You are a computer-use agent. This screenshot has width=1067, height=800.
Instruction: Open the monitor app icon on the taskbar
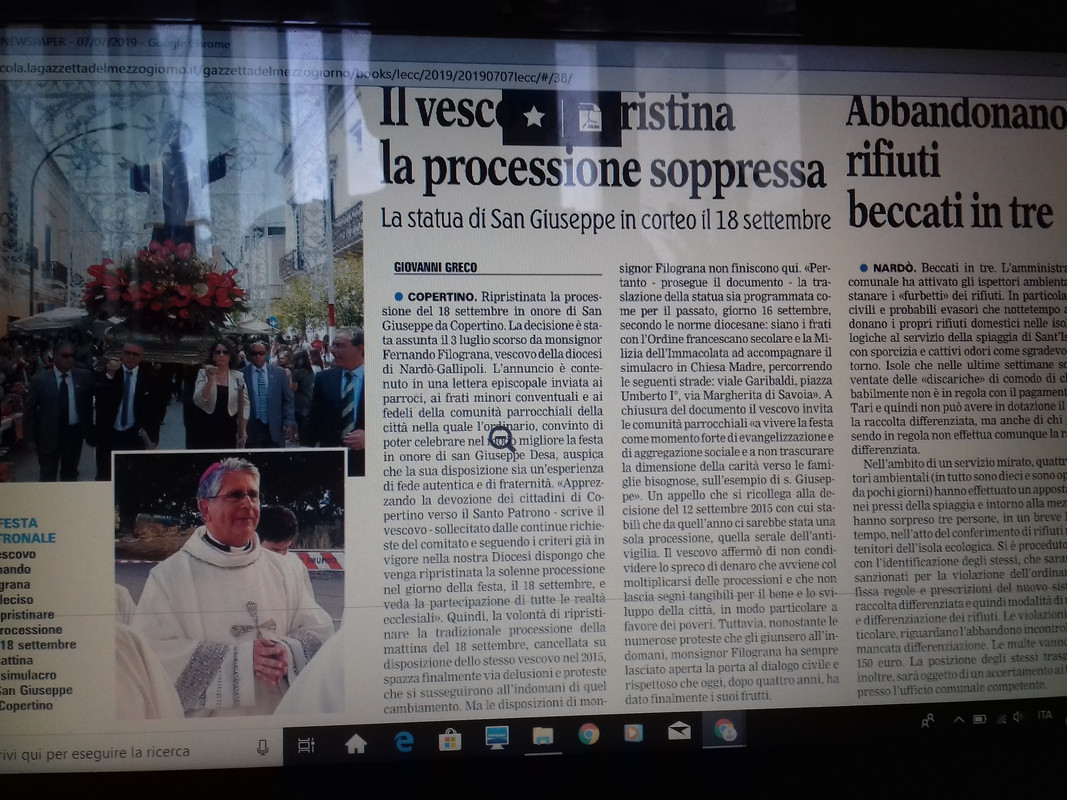[x=496, y=737]
